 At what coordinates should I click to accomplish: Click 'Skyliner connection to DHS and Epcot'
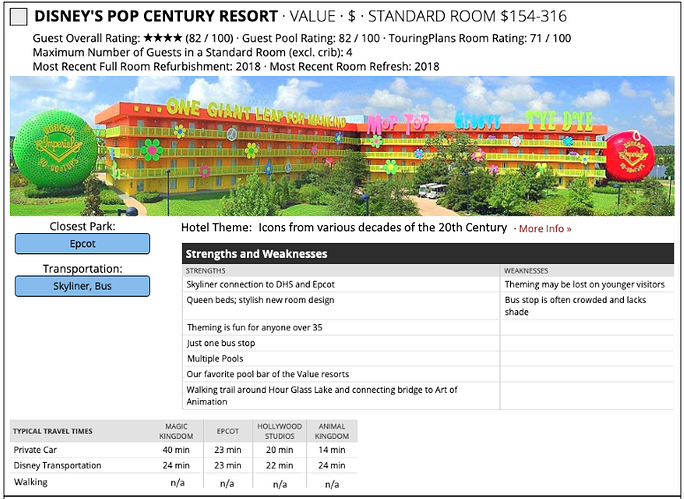pos(260,284)
